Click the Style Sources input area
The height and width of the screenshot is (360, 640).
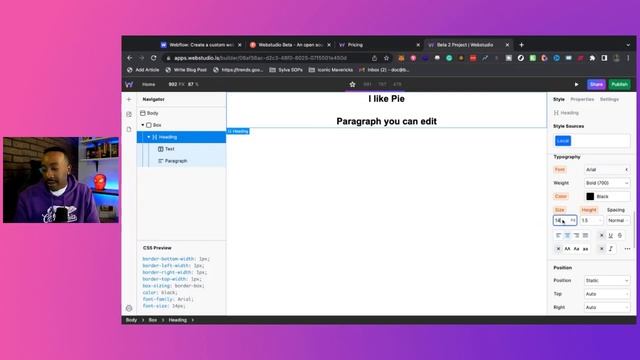click(x=592, y=141)
